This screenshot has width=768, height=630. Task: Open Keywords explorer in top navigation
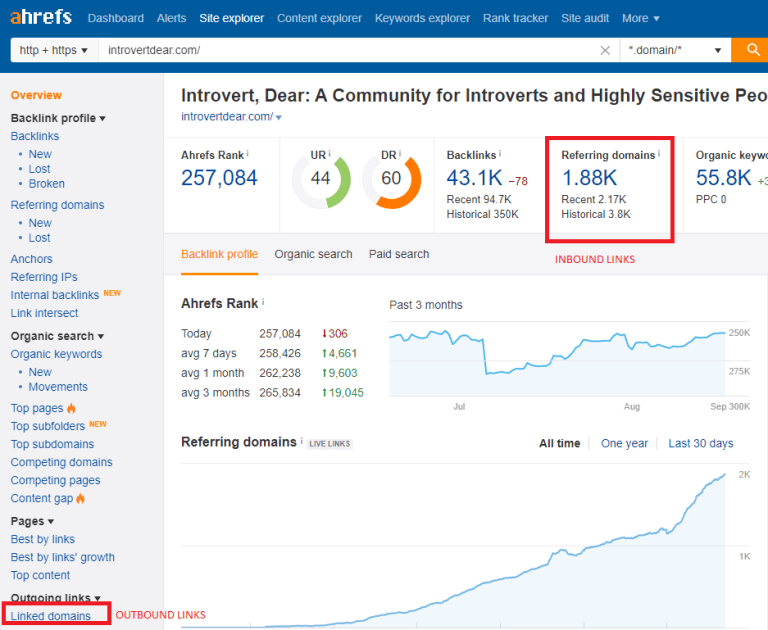click(x=422, y=18)
